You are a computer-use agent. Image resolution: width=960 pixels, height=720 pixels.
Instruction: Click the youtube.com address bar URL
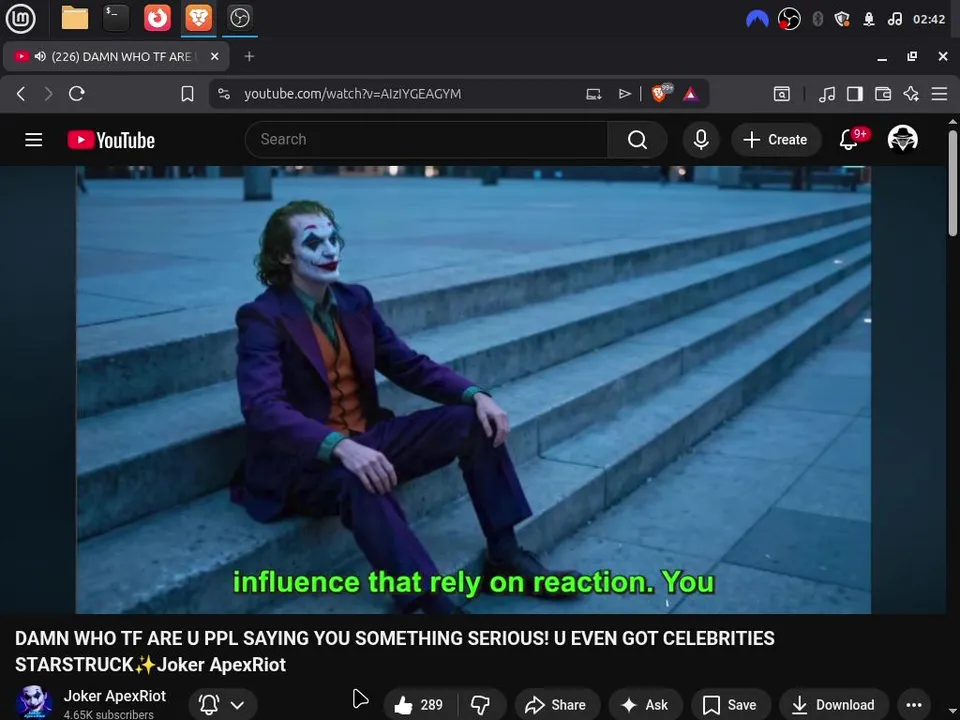352,94
